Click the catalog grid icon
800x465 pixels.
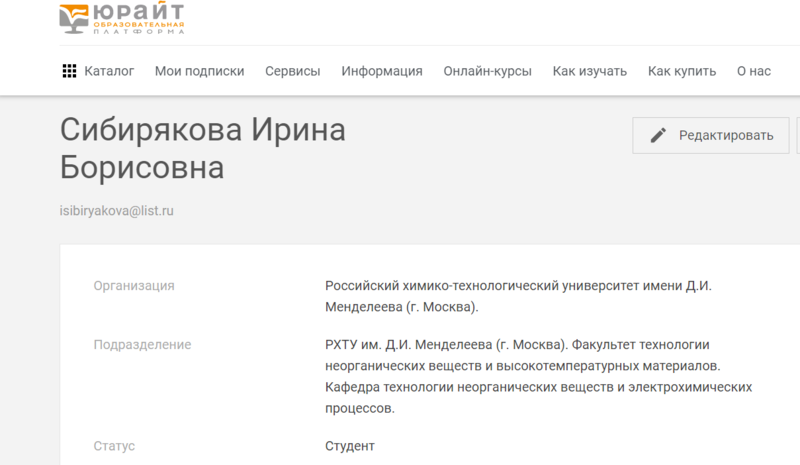point(70,71)
